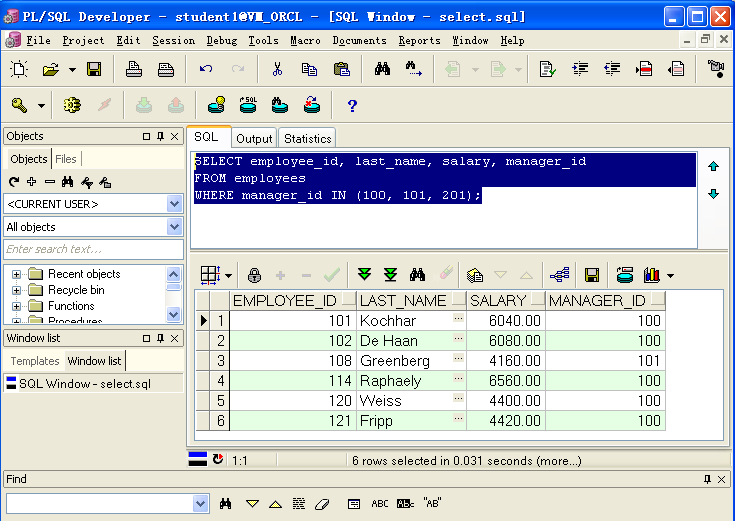Pin the Objects panel
Screen dimensions: 735x521
(x=160, y=136)
